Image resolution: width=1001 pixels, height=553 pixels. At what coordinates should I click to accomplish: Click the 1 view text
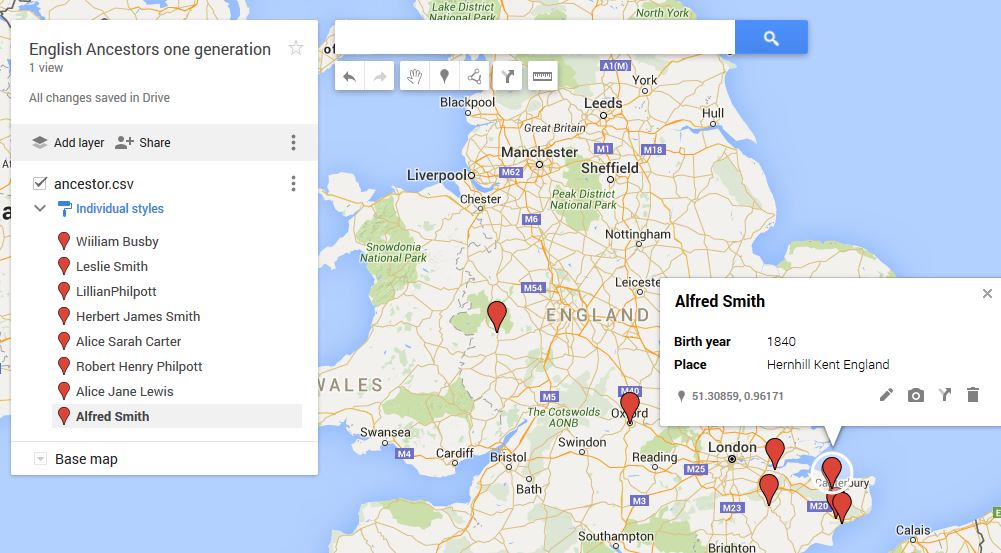(46, 68)
